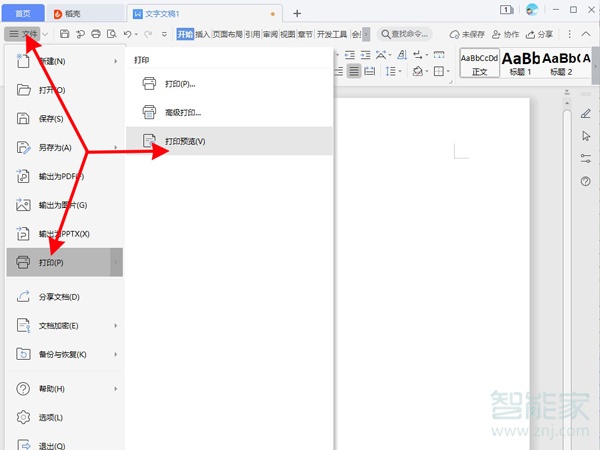Select 选项(L) in the file menu

pos(65,417)
